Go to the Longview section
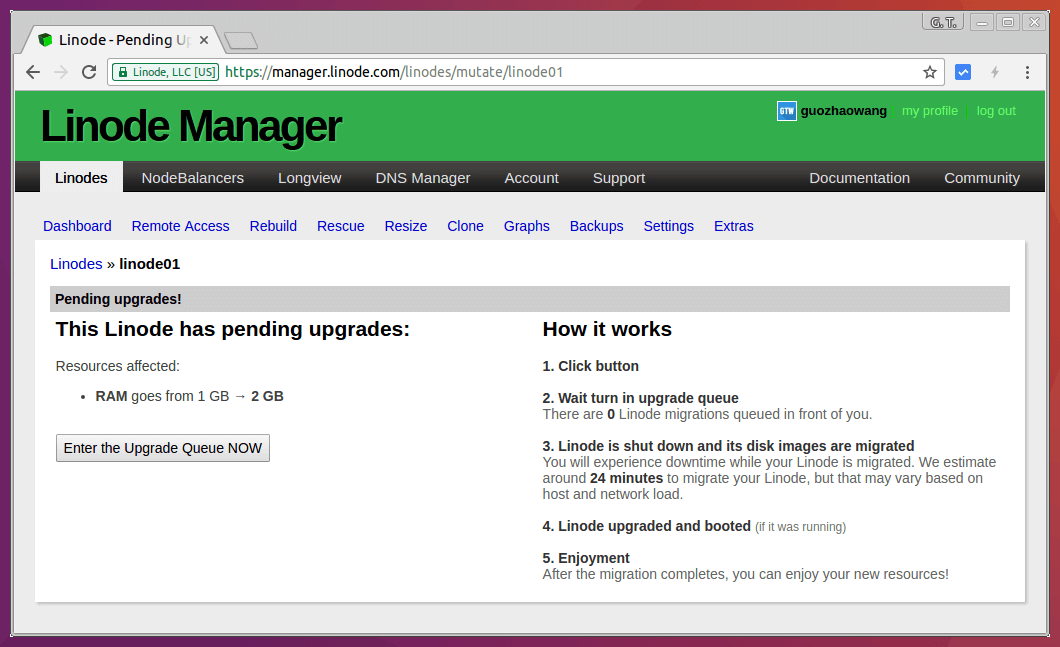The image size is (1060, 647). (x=309, y=178)
